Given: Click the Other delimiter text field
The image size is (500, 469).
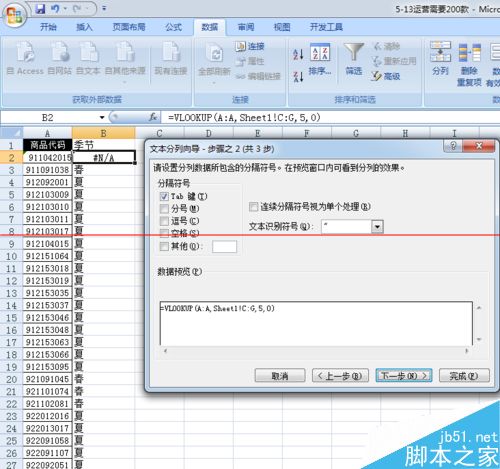Looking at the screenshot, I should tap(224, 247).
